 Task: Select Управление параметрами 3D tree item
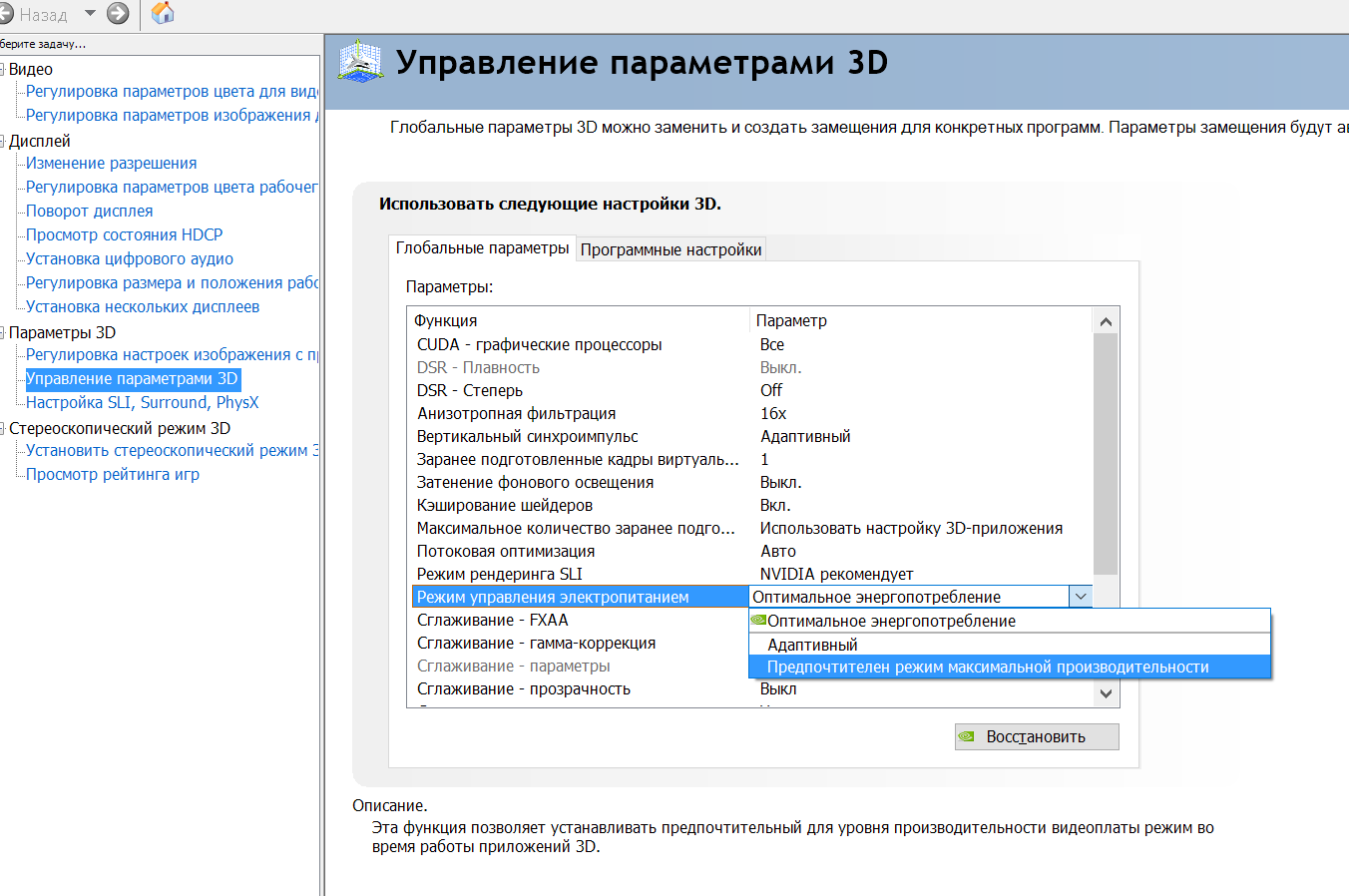(x=133, y=379)
